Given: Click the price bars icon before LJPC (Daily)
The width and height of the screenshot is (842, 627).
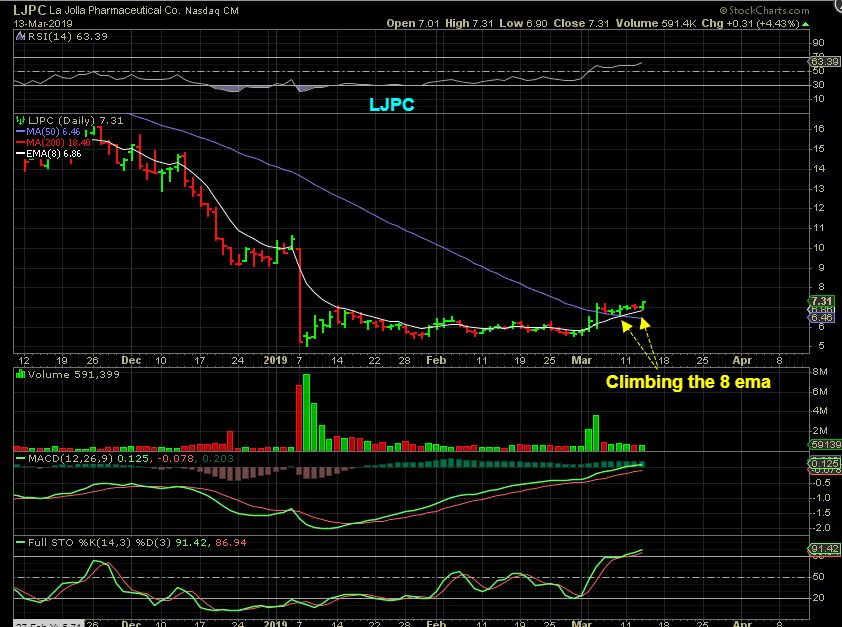Looking at the screenshot, I should [x=20, y=120].
